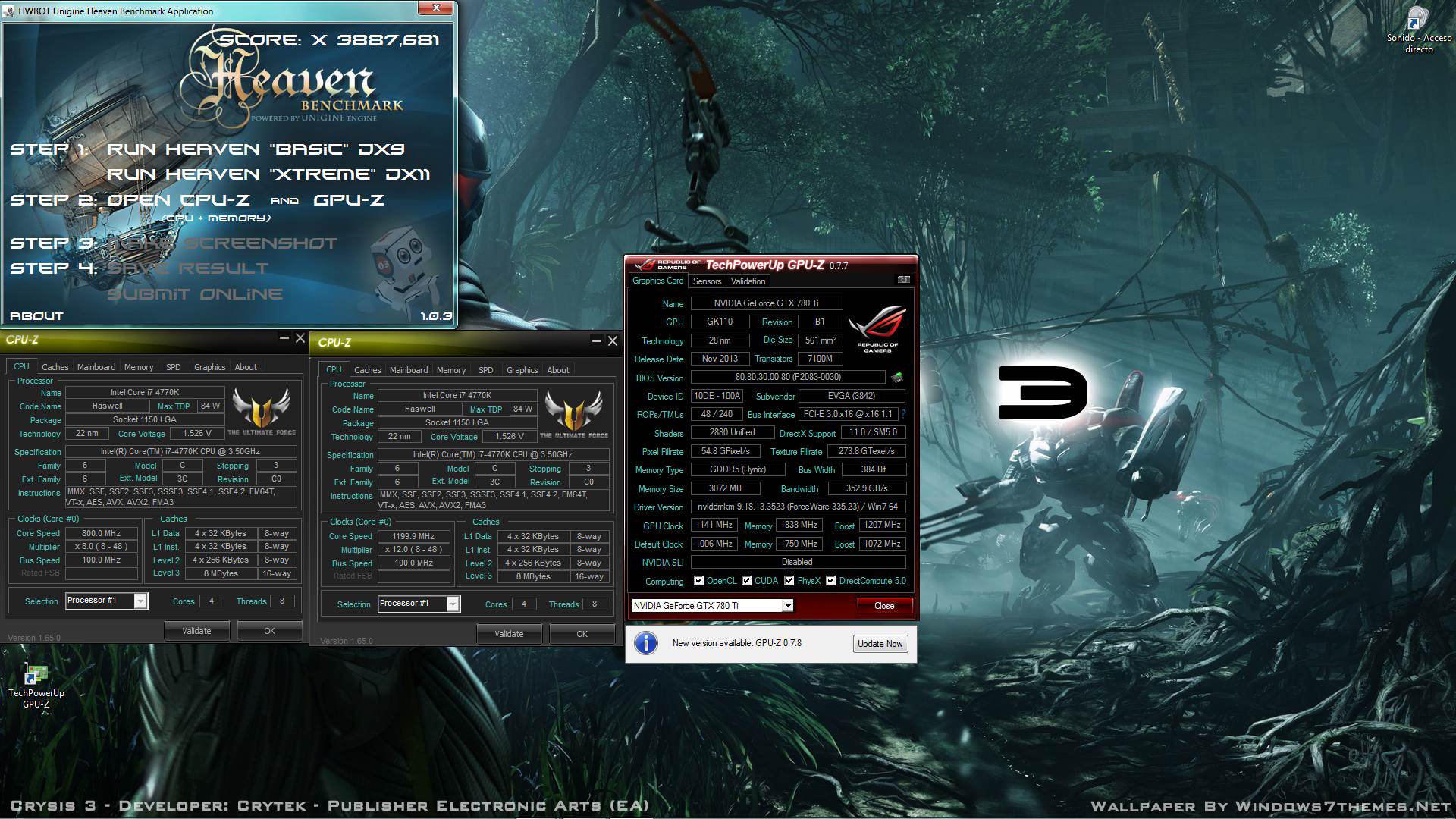
Task: Click the TUF logo in left CPU-Z
Action: click(x=262, y=409)
